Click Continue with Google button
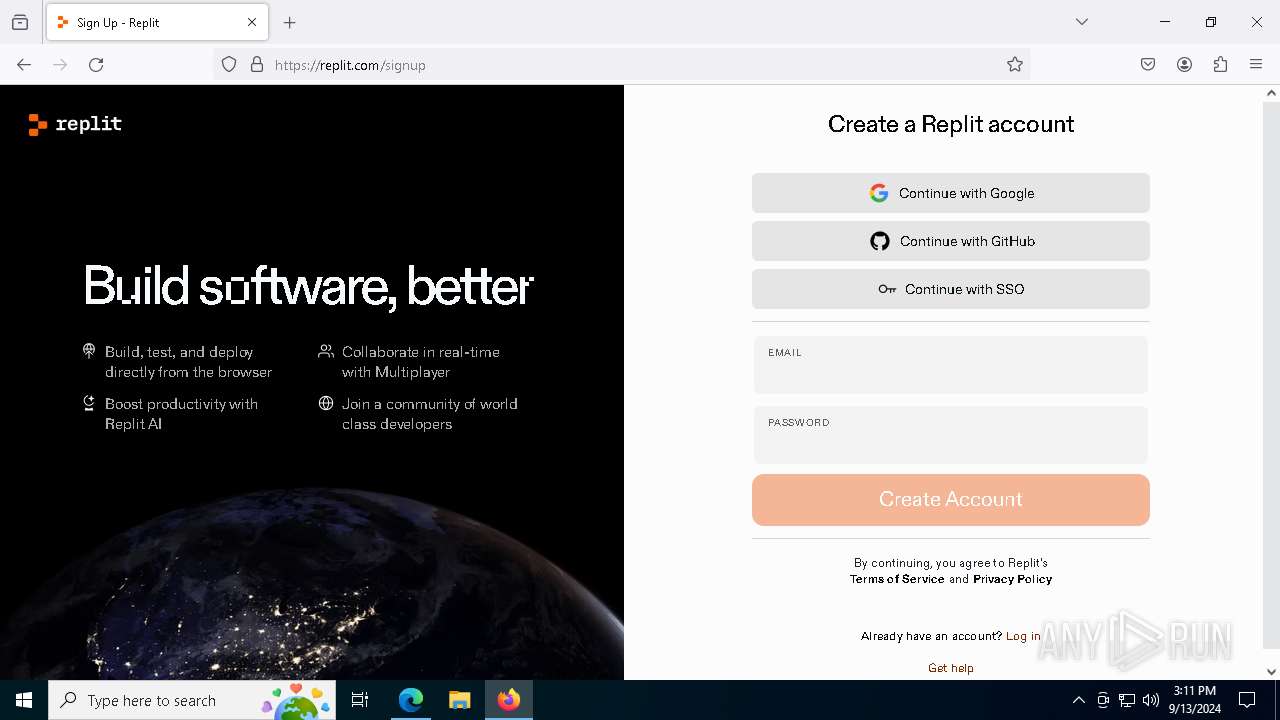Screen dimensions: 1280x720 click(x=951, y=193)
